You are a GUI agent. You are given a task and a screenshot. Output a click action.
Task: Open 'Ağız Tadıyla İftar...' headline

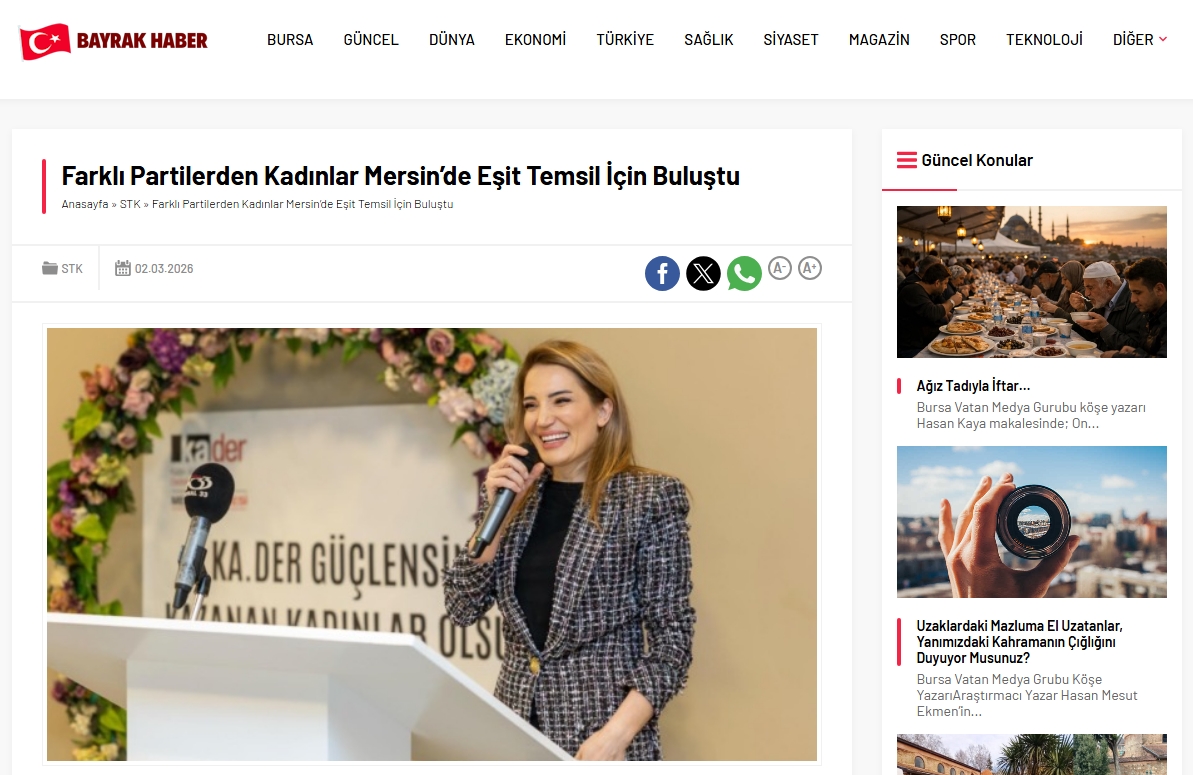pyautogui.click(x=973, y=386)
